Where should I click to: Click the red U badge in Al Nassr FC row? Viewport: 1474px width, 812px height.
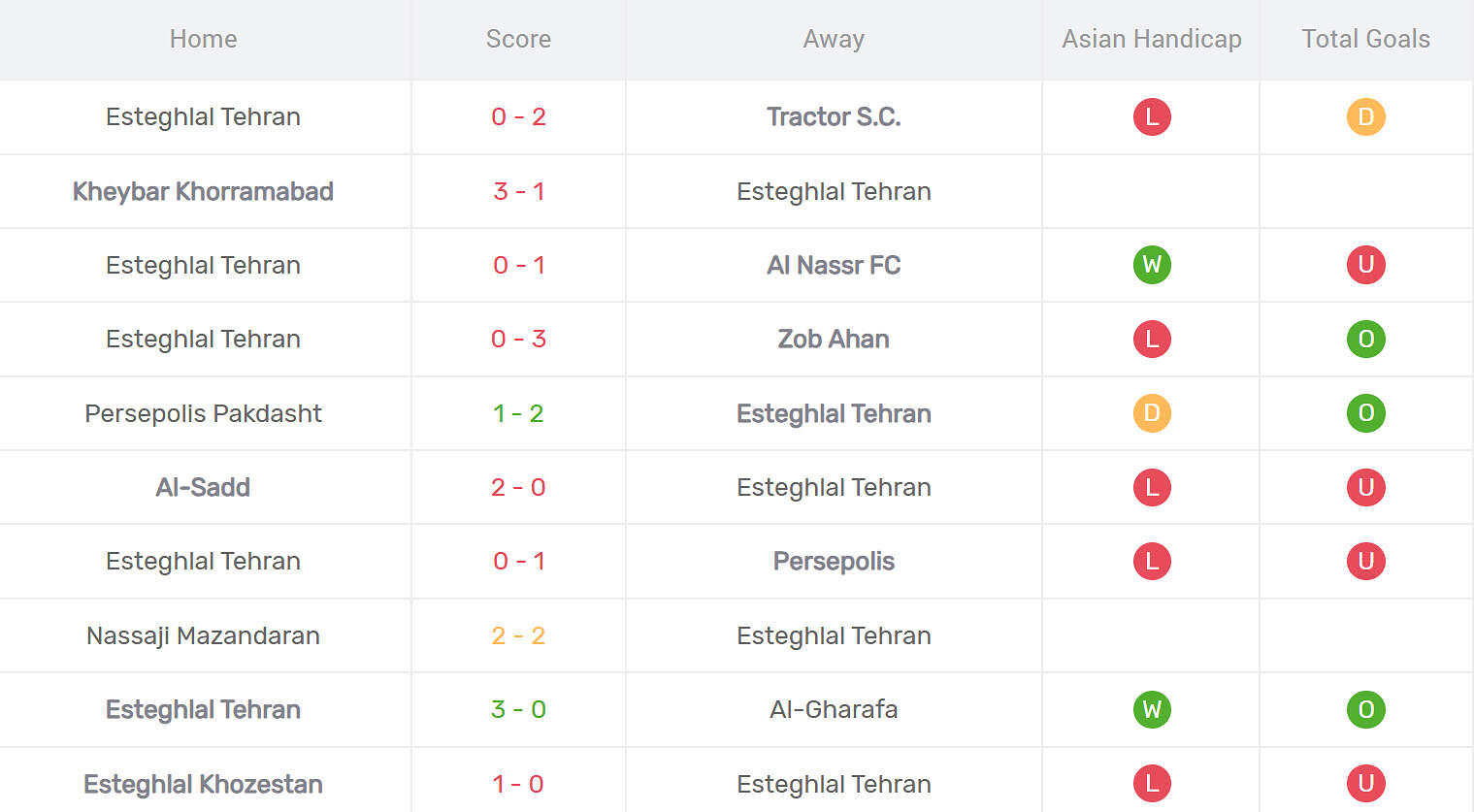click(x=1365, y=265)
